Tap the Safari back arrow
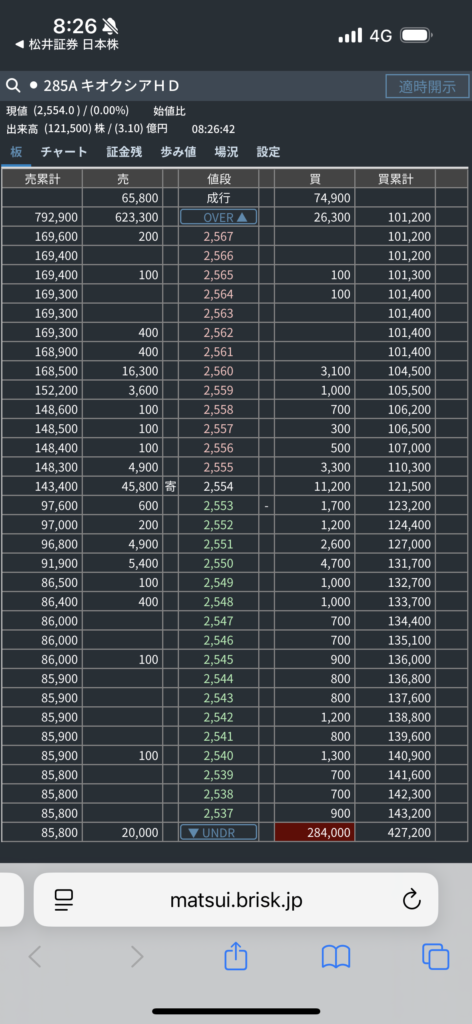The width and height of the screenshot is (472, 1024). (35, 957)
